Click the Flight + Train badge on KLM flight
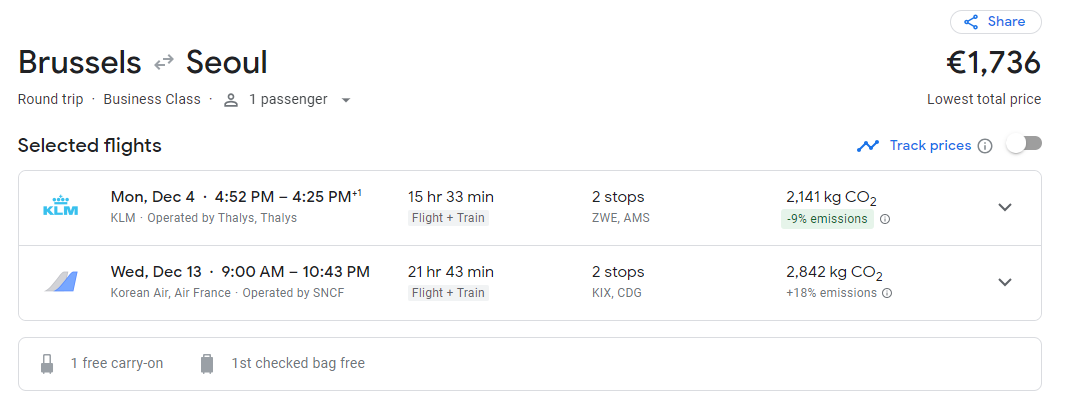The height and width of the screenshot is (403, 1066). (448, 218)
